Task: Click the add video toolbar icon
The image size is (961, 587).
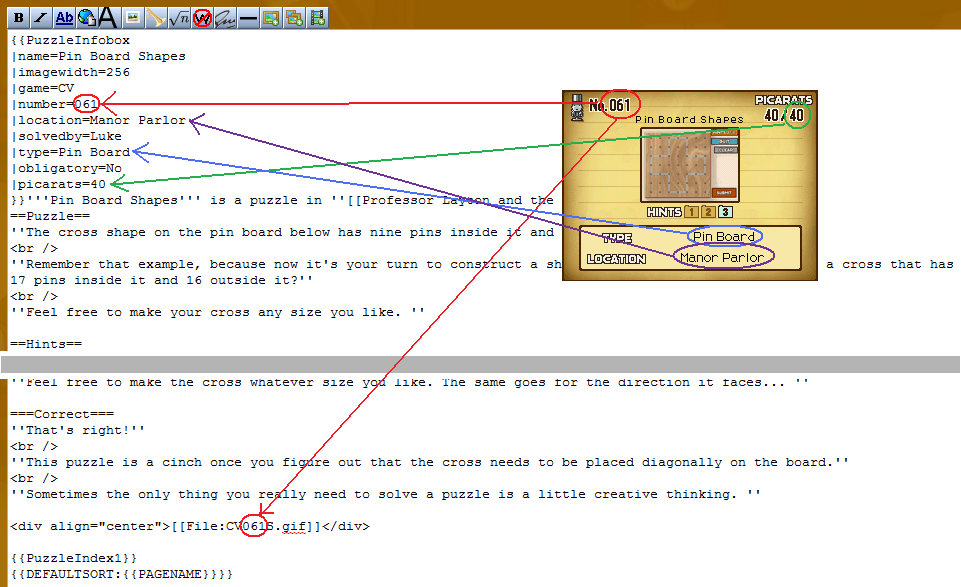Action: (x=317, y=18)
